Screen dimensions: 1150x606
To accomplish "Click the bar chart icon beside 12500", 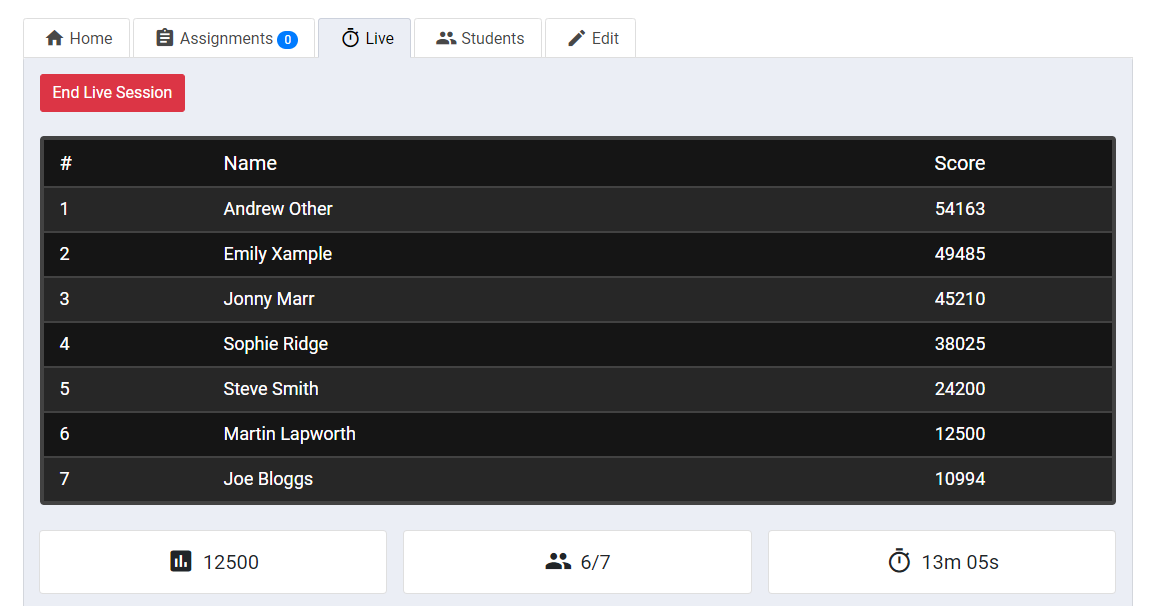I will tap(180, 561).
